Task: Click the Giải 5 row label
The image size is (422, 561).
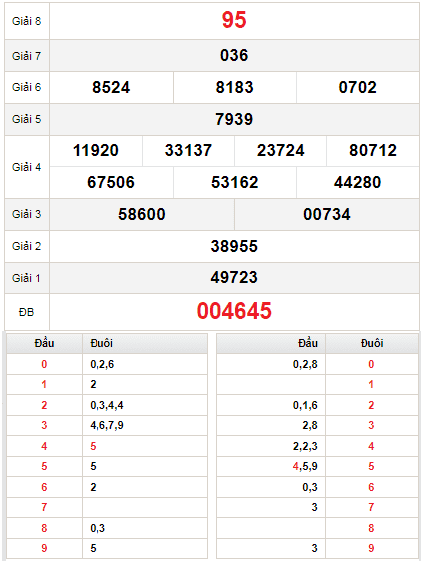Action: pos(26,119)
